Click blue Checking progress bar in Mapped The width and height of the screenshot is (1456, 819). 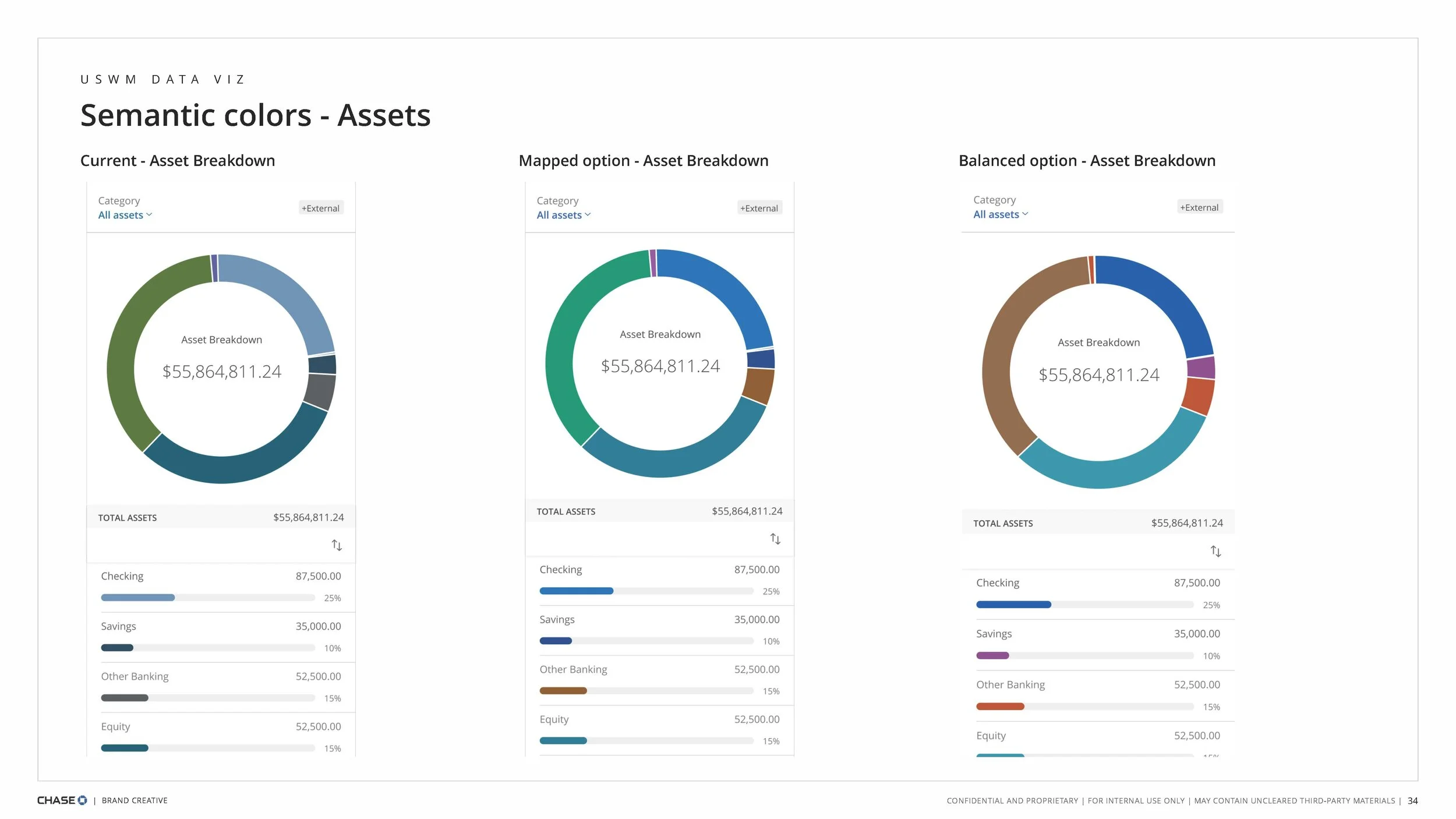point(576,591)
